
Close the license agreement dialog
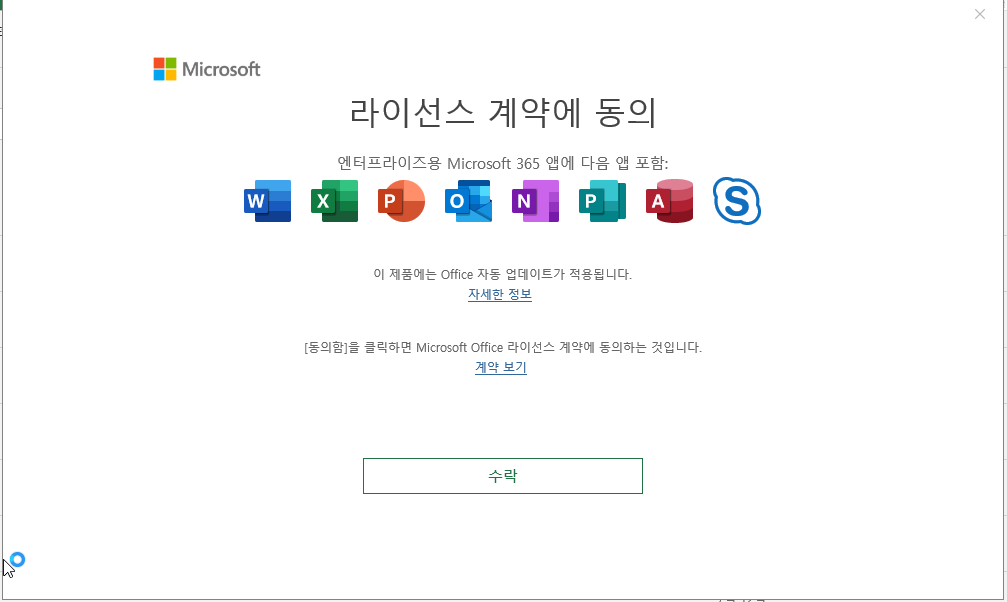coord(979,14)
